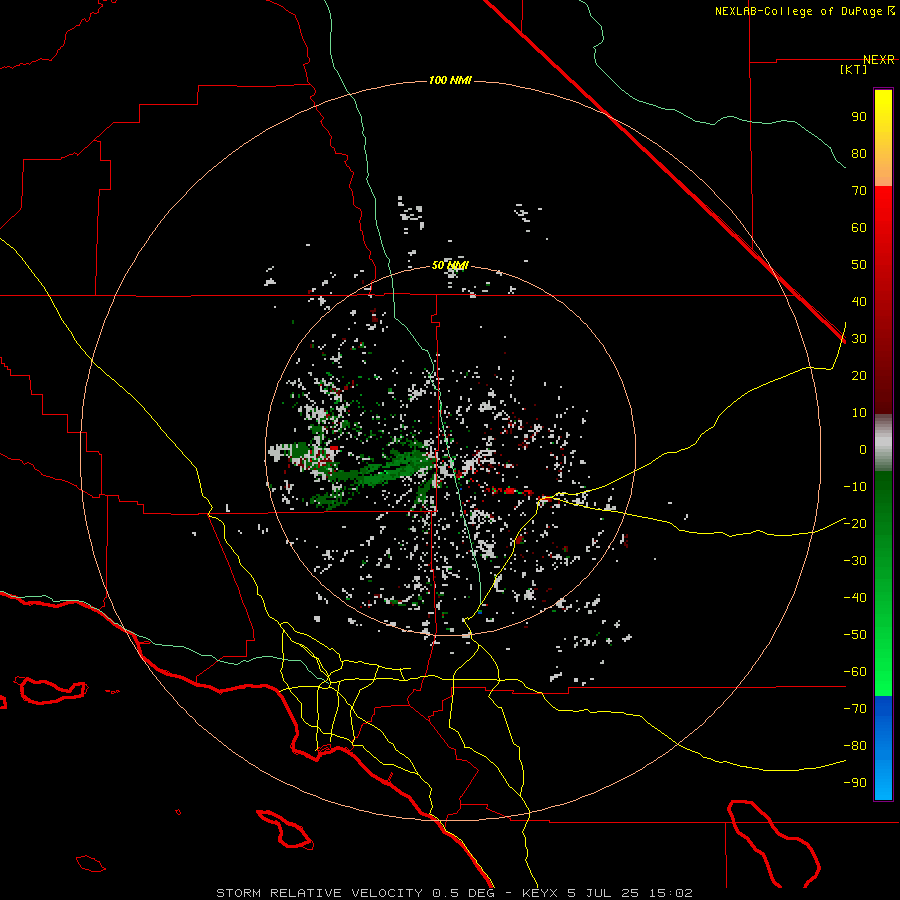Click the 40 value on velocity scale
The height and width of the screenshot is (900, 900).
tap(859, 301)
